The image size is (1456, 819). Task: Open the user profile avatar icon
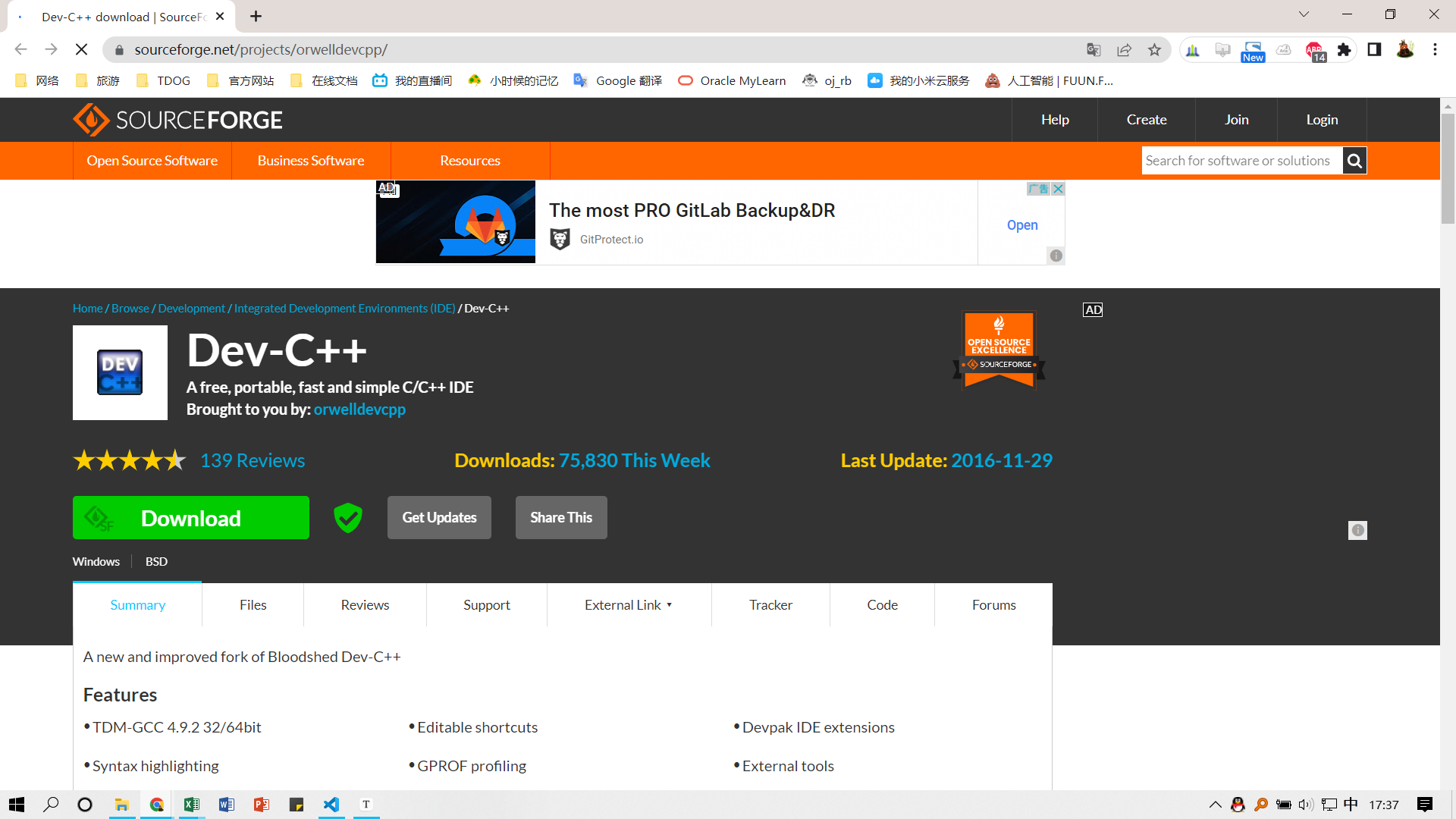pos(1404,50)
